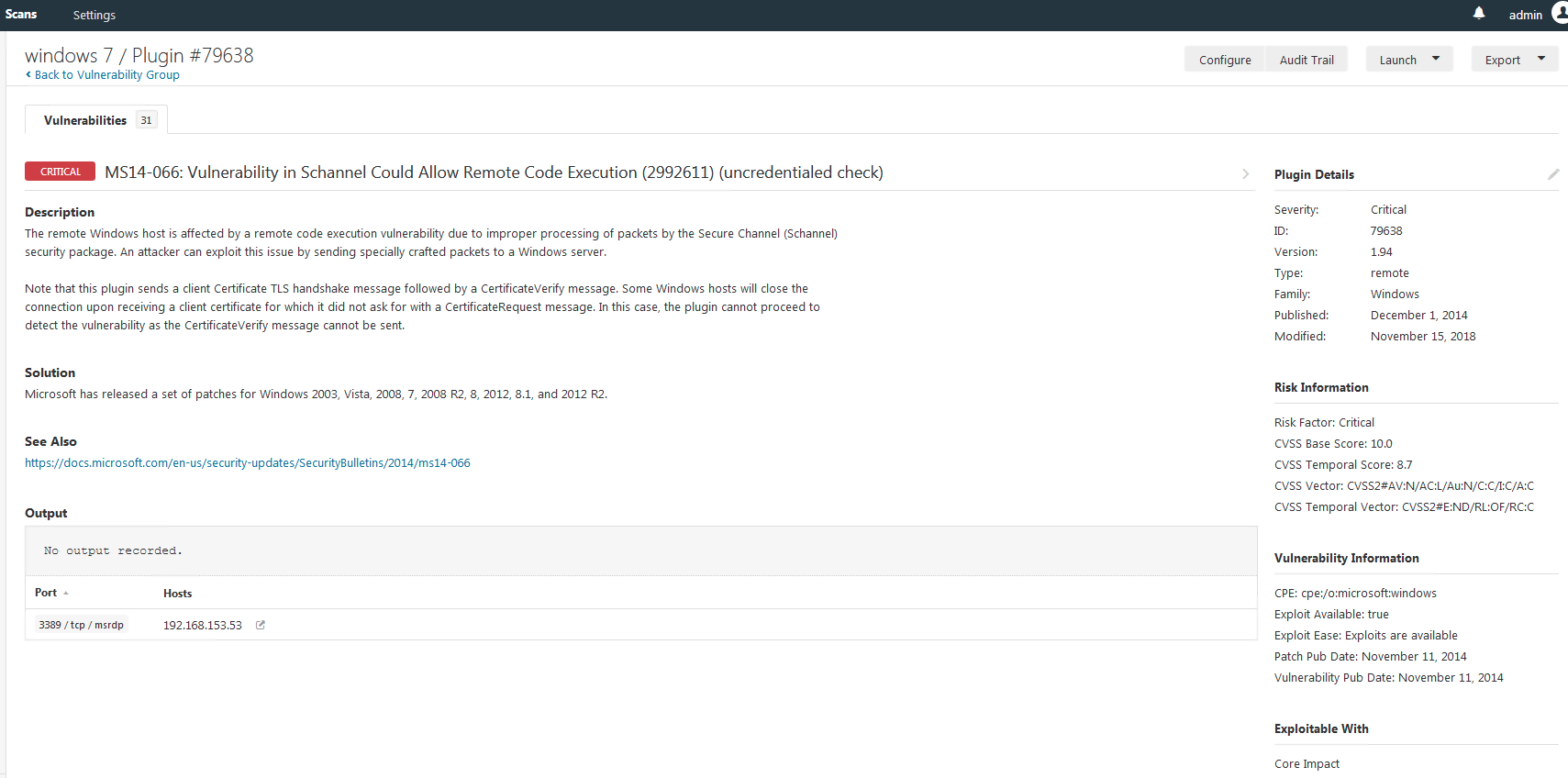The width and height of the screenshot is (1568, 778).
Task: Open the MS14-066 Microsoft bulletin link
Action: (x=248, y=463)
